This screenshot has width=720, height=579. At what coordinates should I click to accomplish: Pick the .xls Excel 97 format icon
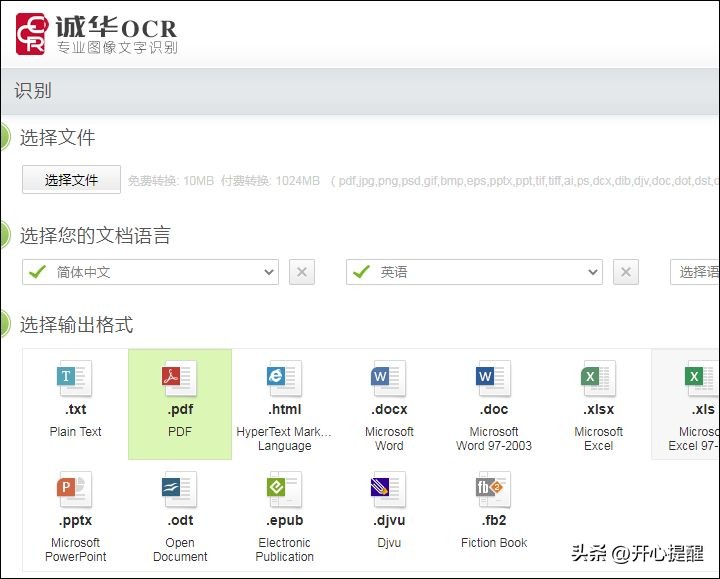pyautogui.click(x=702, y=378)
